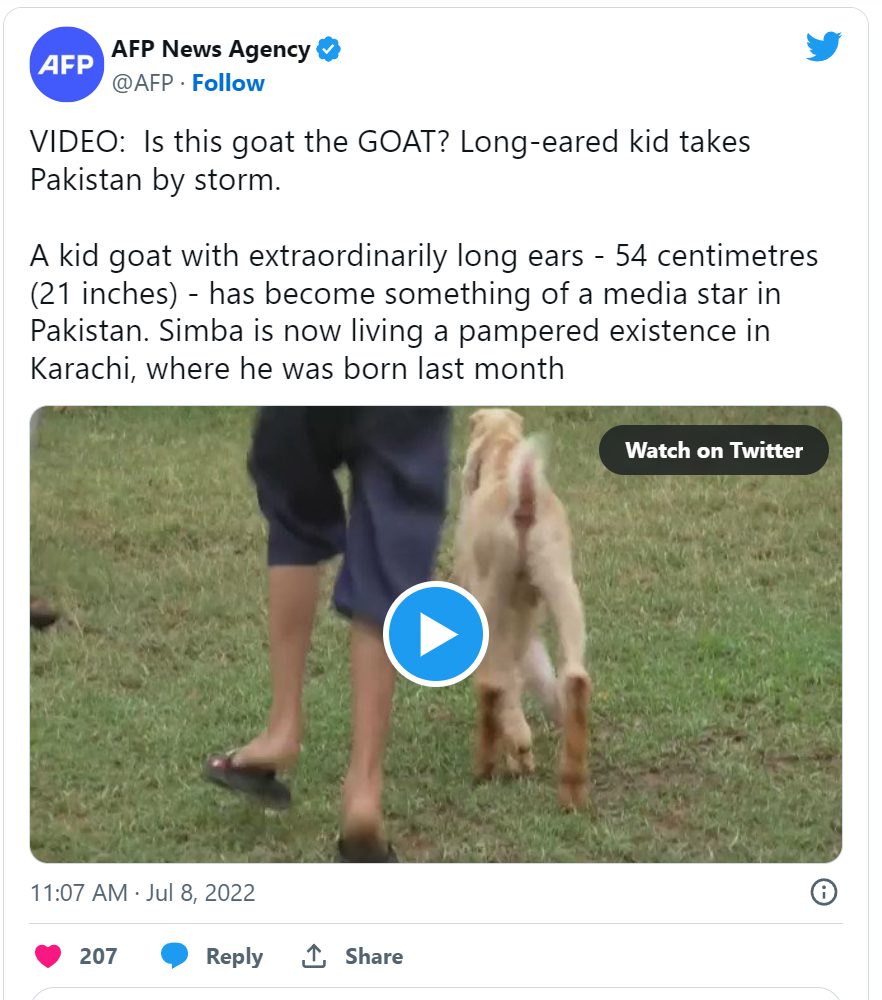
Task: Play the goat video
Action: coord(436,635)
